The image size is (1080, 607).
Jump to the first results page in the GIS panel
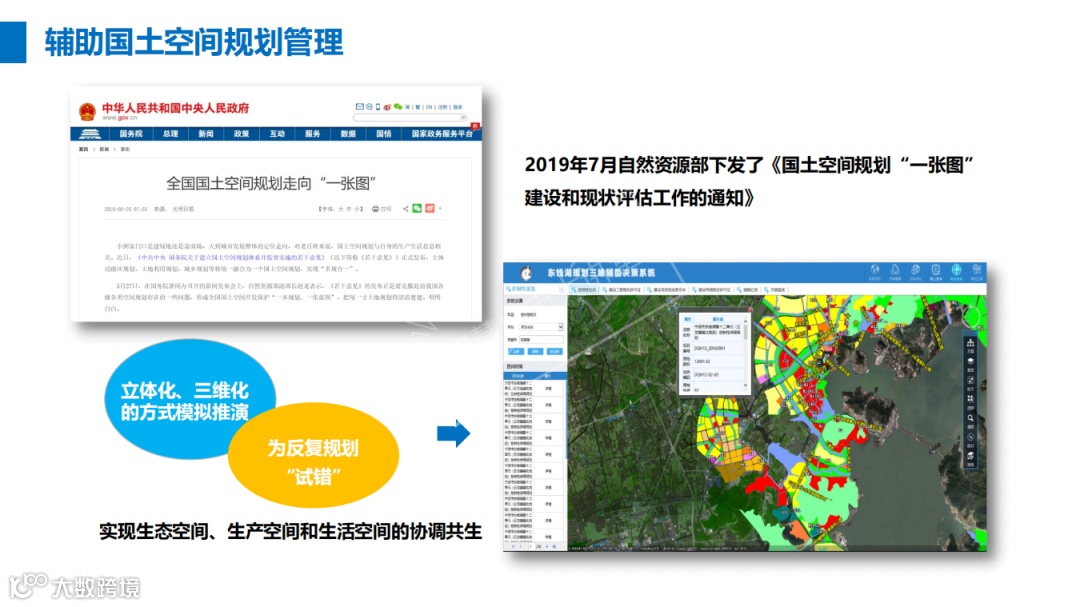[x=513, y=546]
